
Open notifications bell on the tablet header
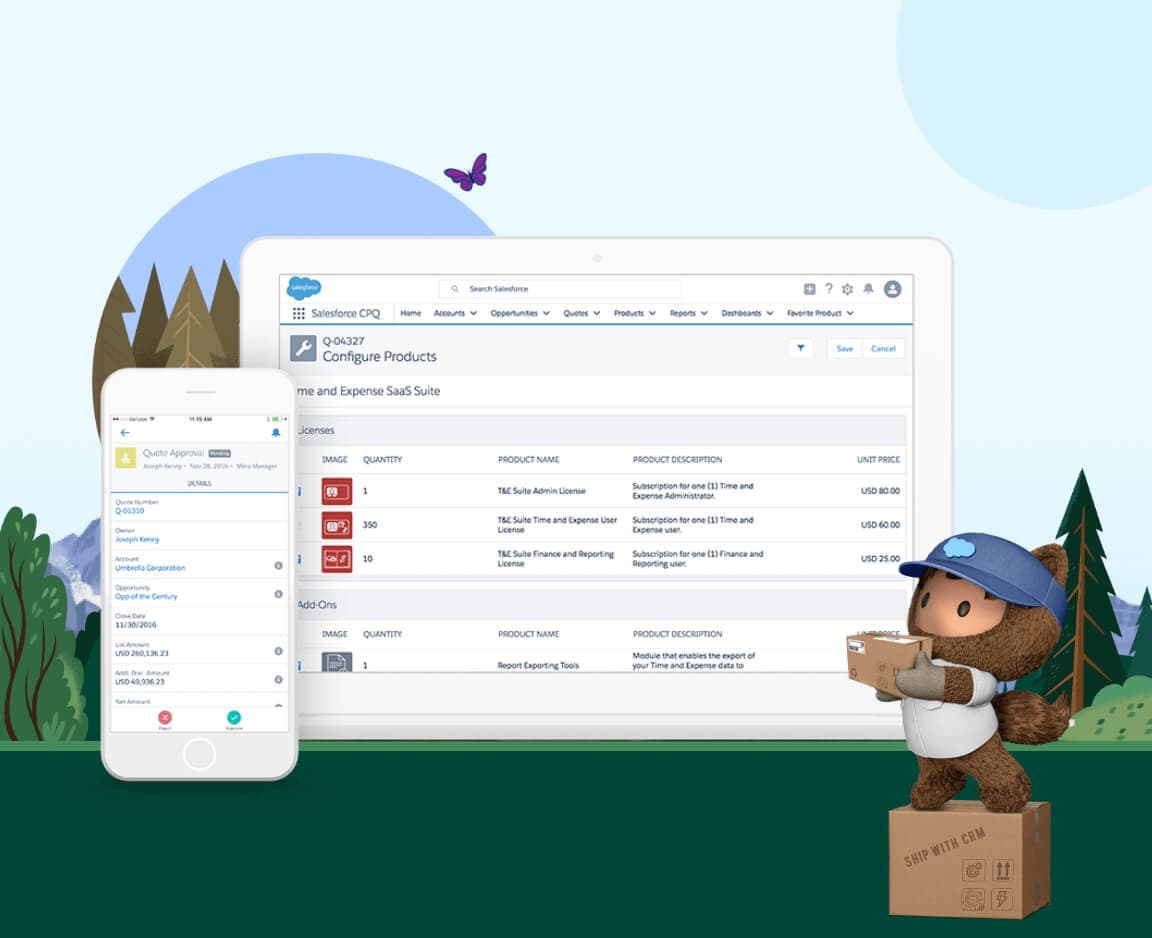coord(868,289)
